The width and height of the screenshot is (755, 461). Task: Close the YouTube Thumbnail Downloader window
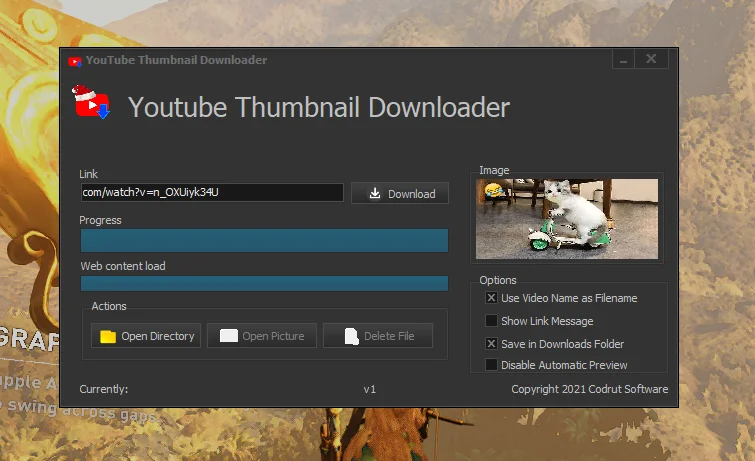coord(651,59)
